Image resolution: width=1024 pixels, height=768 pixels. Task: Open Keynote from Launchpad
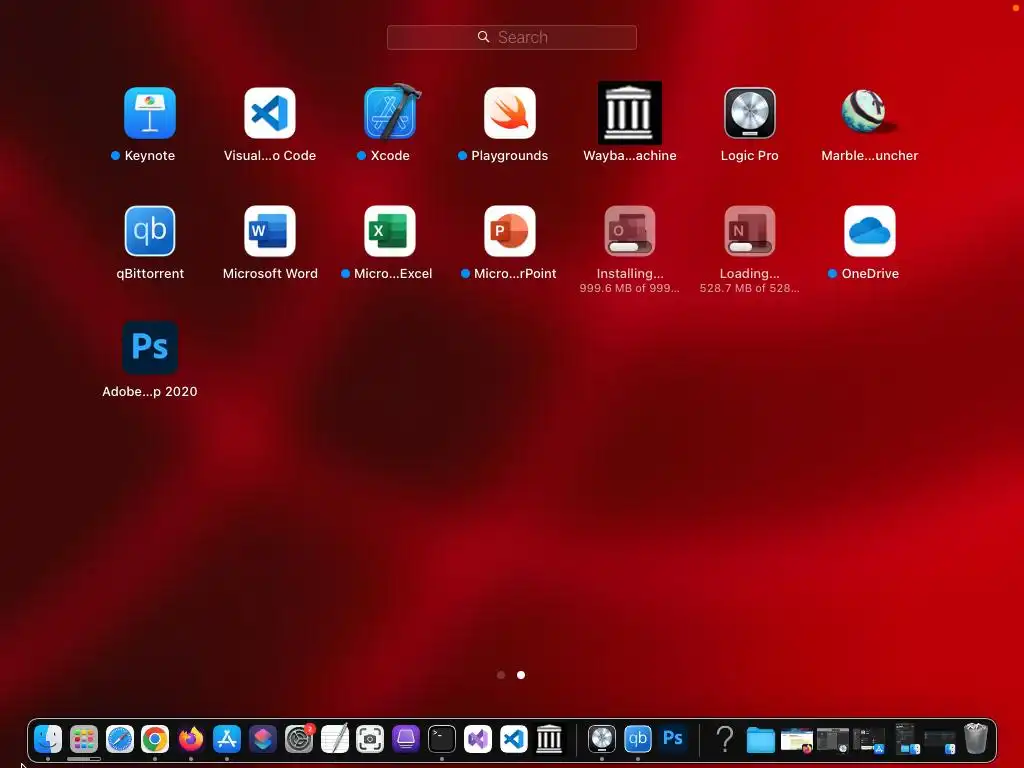tap(150, 113)
